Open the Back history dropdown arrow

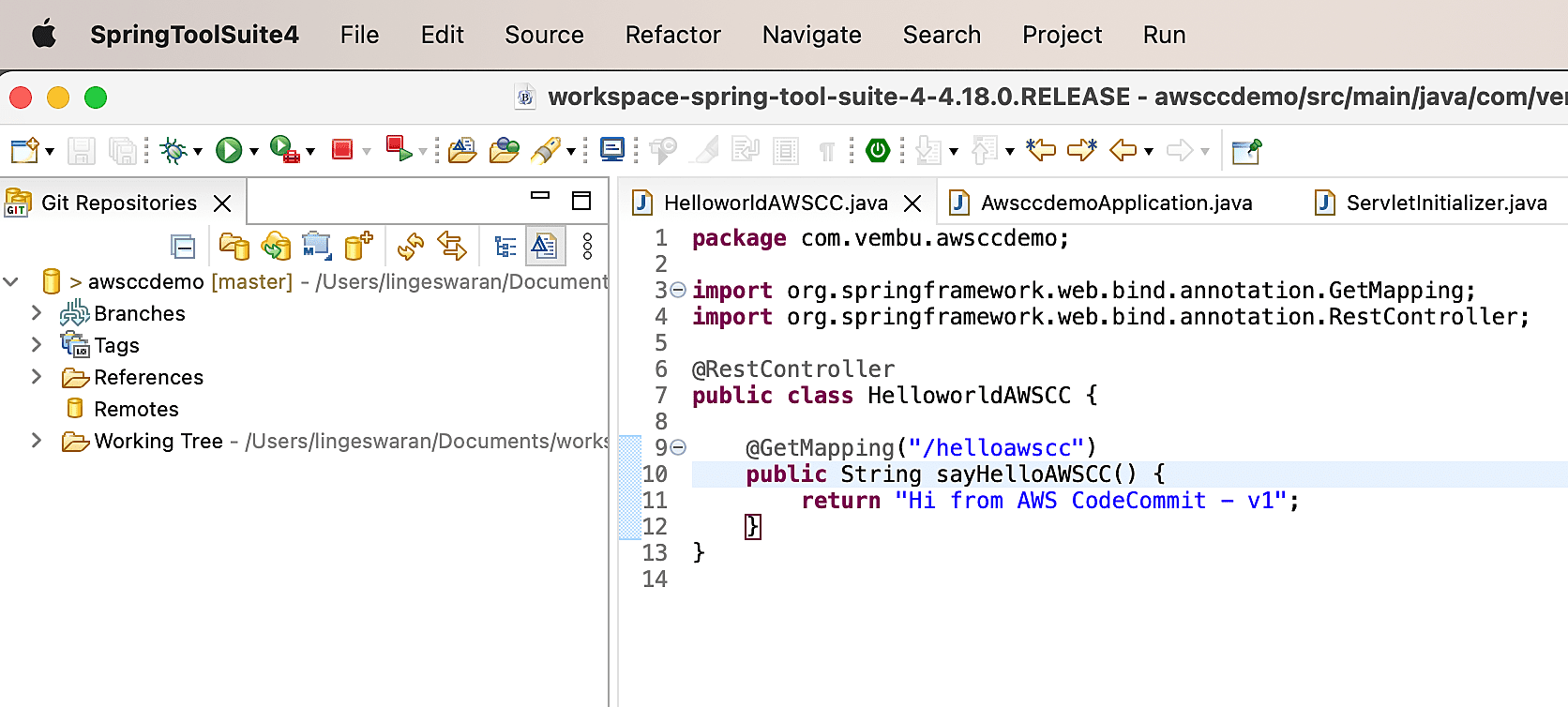coord(1149,151)
